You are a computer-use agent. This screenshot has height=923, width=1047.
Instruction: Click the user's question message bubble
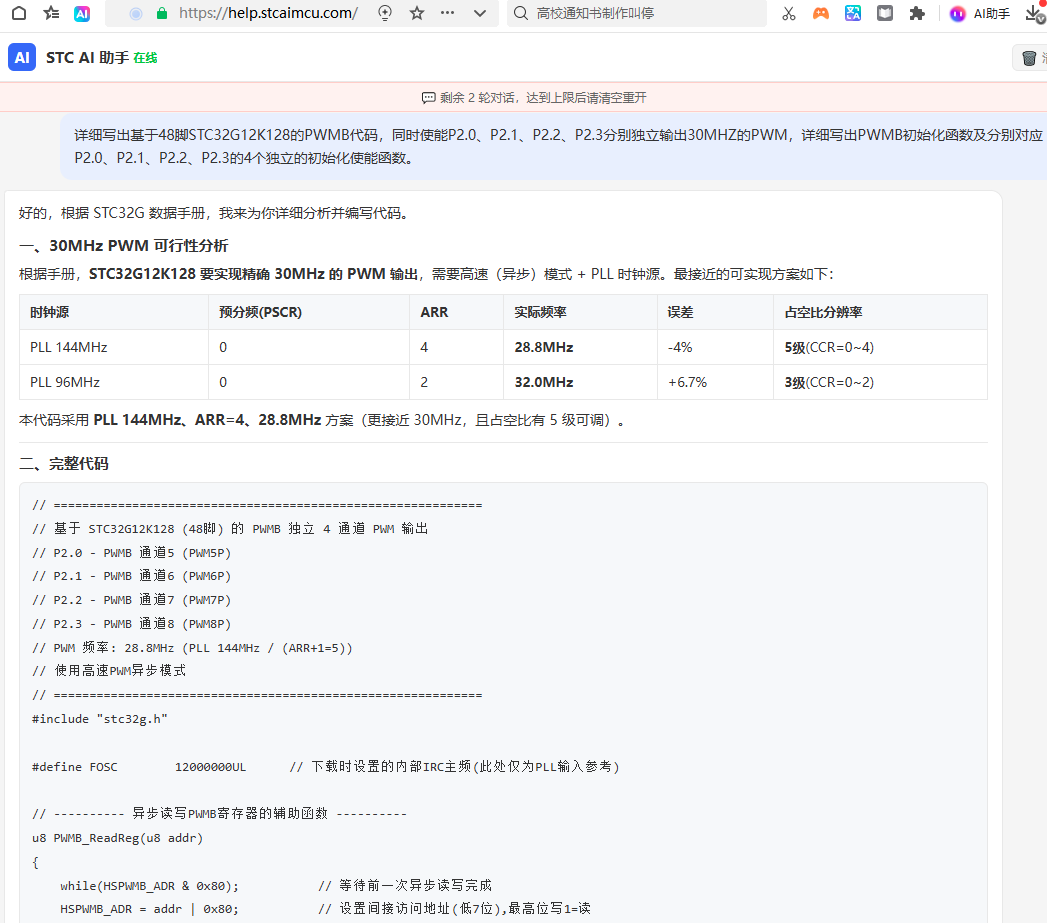pyautogui.click(x=554, y=146)
